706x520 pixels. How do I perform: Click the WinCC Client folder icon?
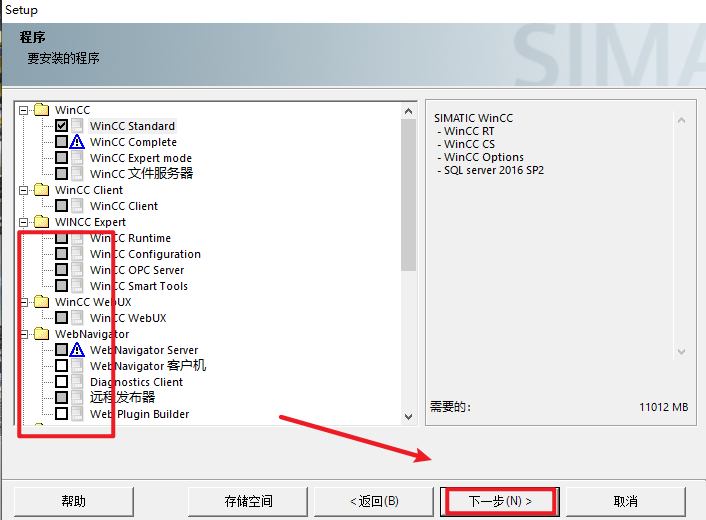(x=41, y=190)
